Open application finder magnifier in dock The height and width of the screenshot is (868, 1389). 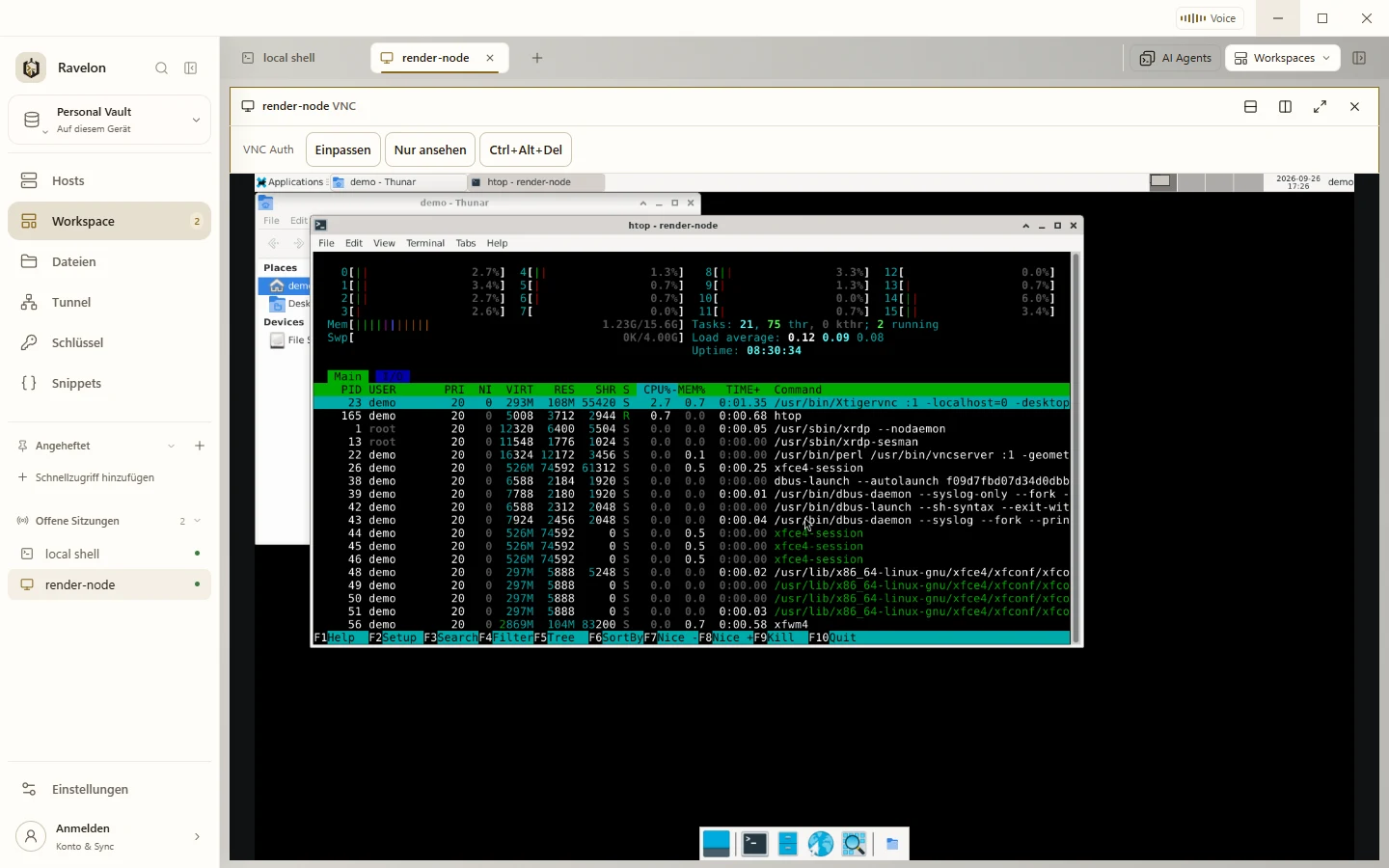tap(855, 844)
